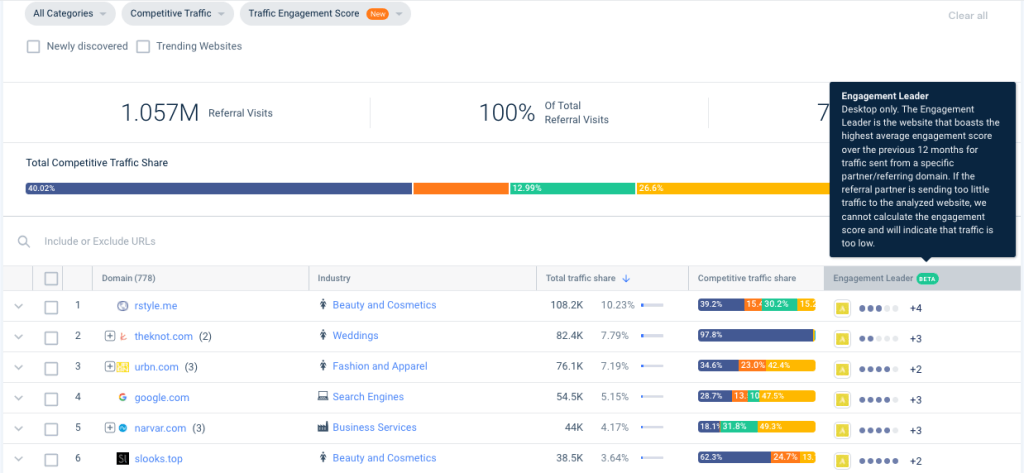Open the urbn.com domain link
This screenshot has height=473, width=1024.
[x=156, y=367]
